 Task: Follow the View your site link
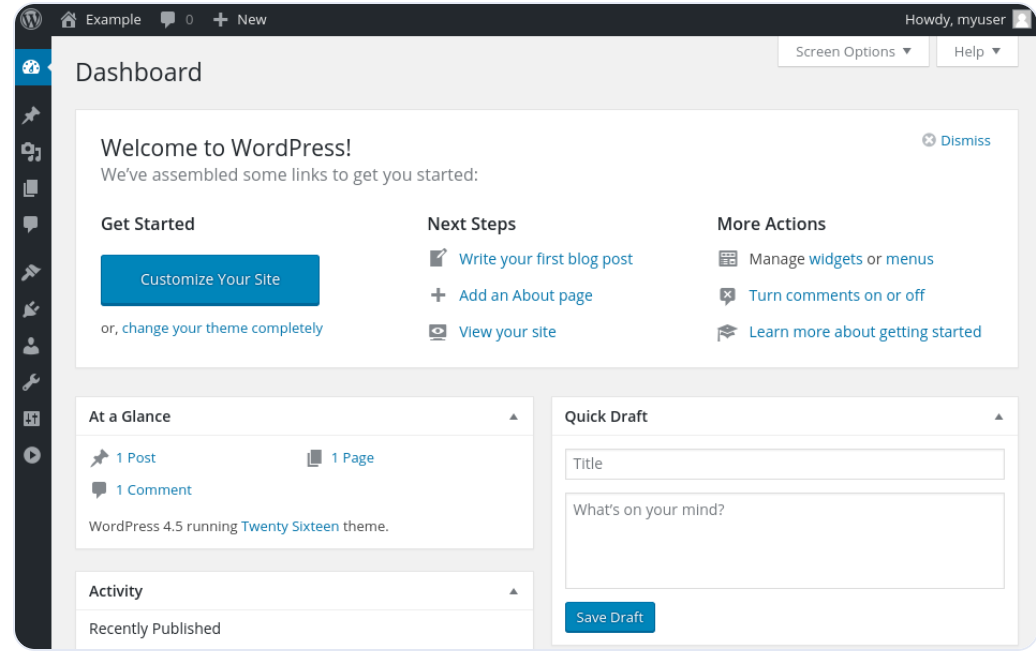pyautogui.click(x=507, y=332)
